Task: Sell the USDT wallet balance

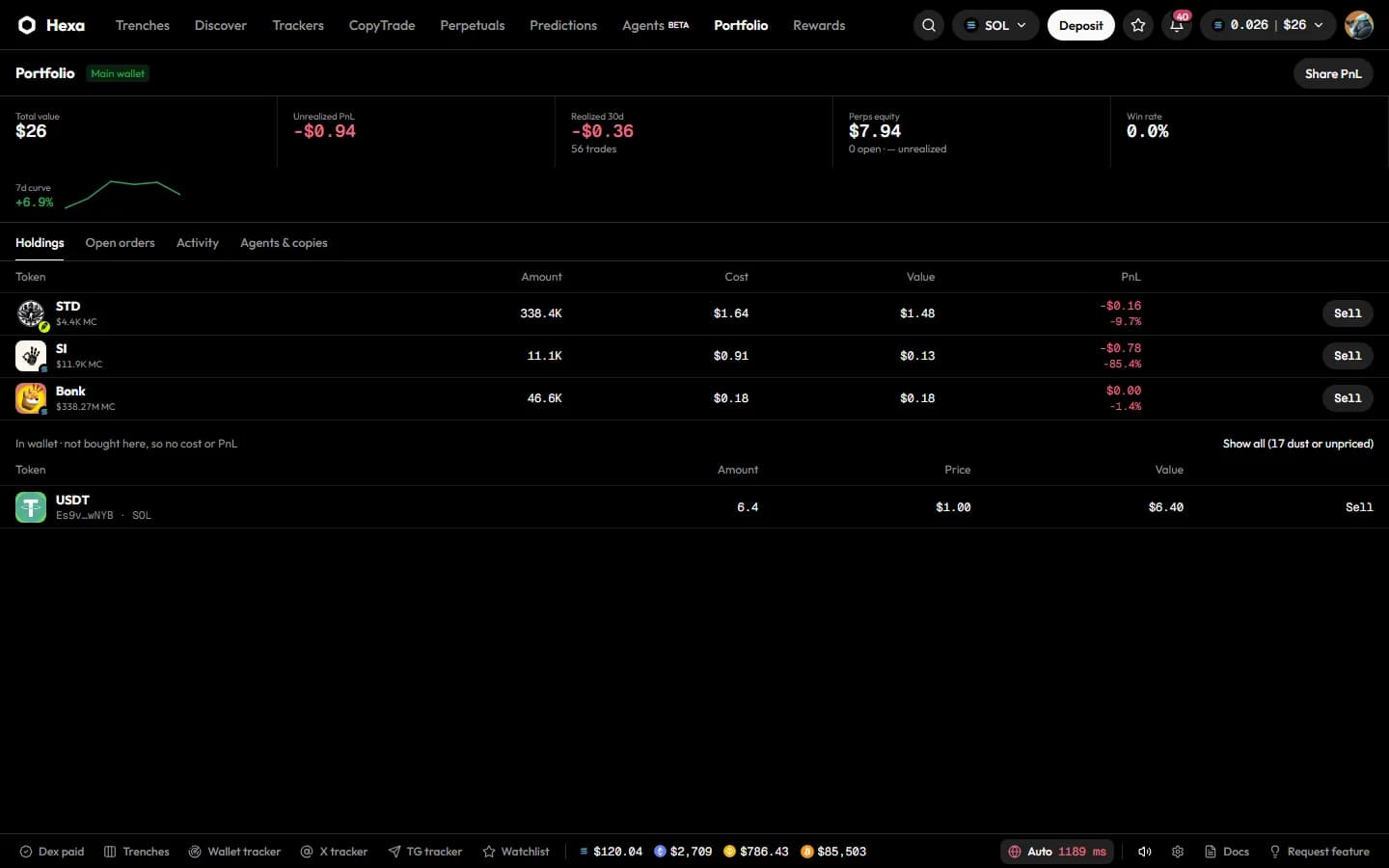Action: [x=1359, y=507]
